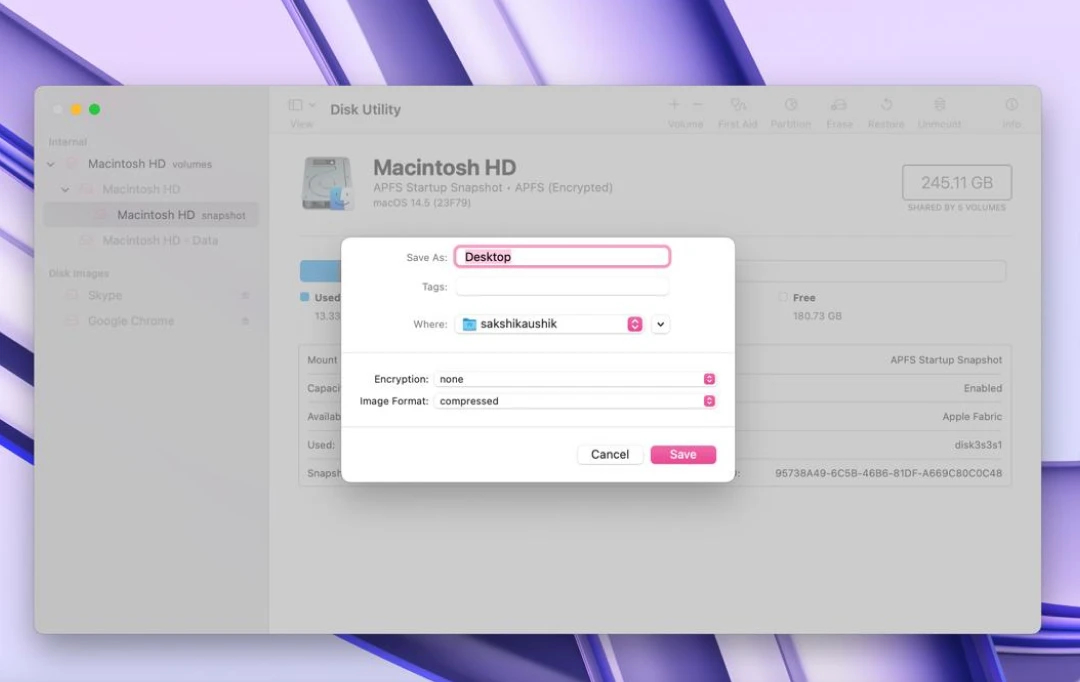Viewport: 1080px width, 682px height.
Task: Collapse nested Macintosh HD container chevron
Action: (x=65, y=189)
